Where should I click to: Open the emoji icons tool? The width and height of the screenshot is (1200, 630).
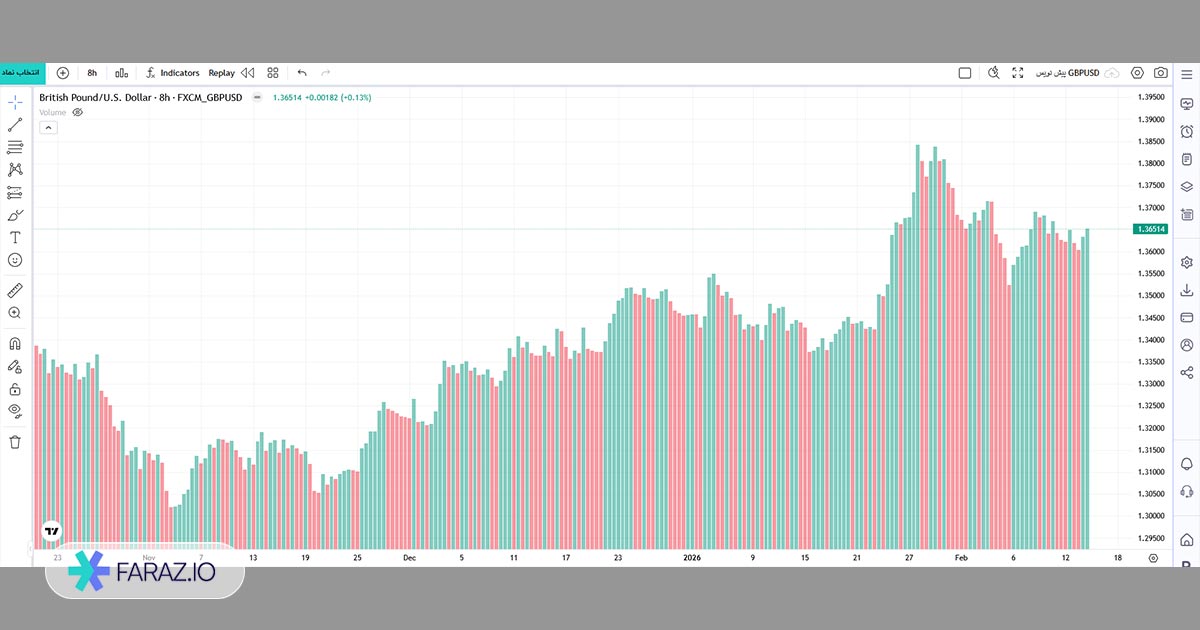(x=15, y=260)
